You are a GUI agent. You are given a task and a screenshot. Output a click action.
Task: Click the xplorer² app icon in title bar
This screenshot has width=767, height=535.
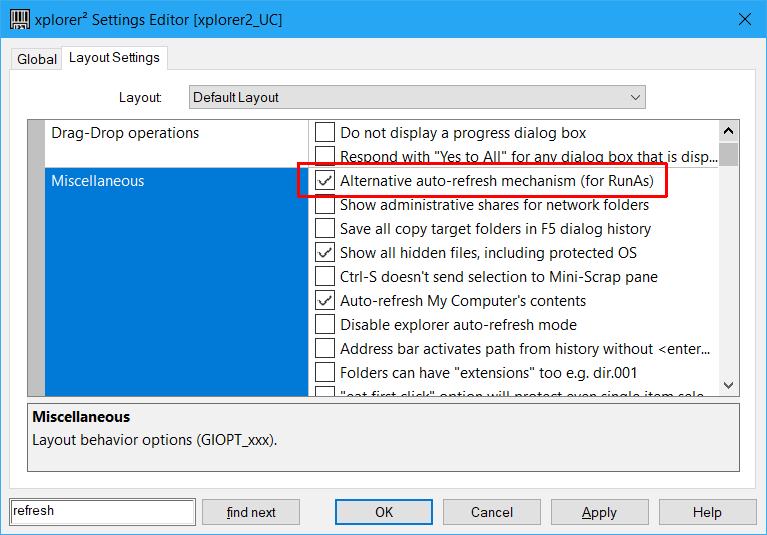(x=20, y=20)
